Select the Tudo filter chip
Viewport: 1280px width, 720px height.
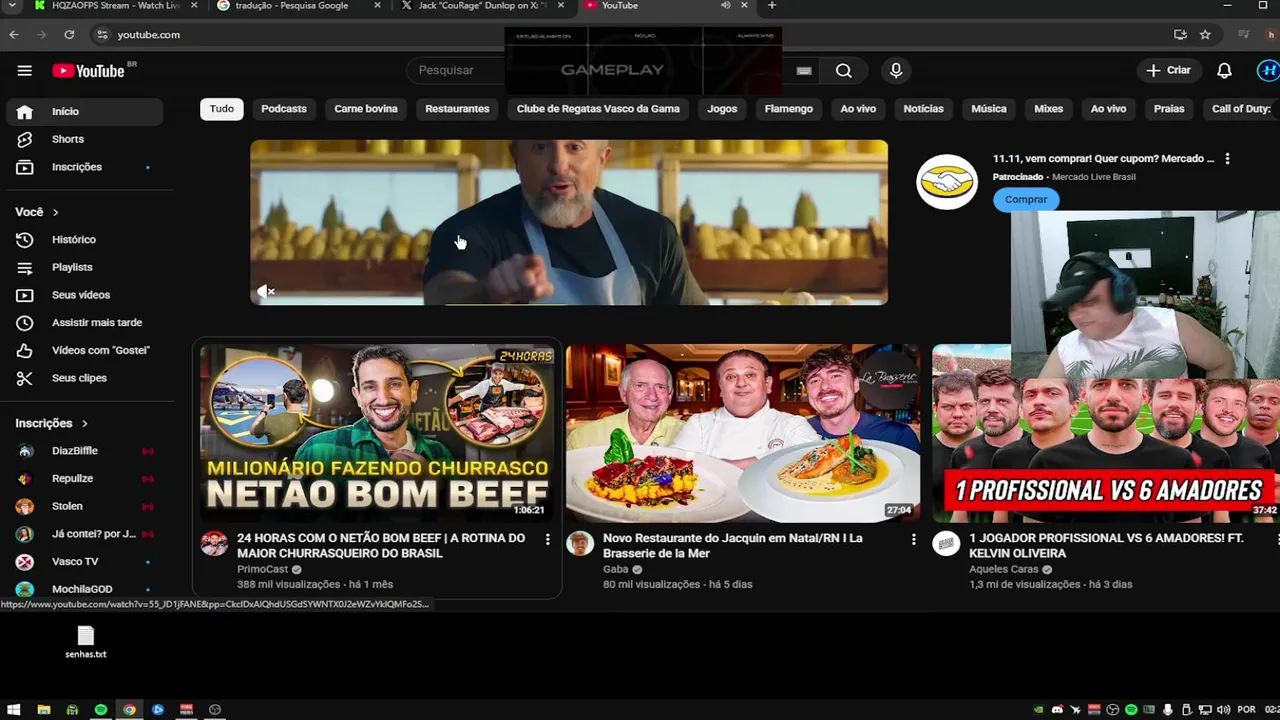point(222,109)
